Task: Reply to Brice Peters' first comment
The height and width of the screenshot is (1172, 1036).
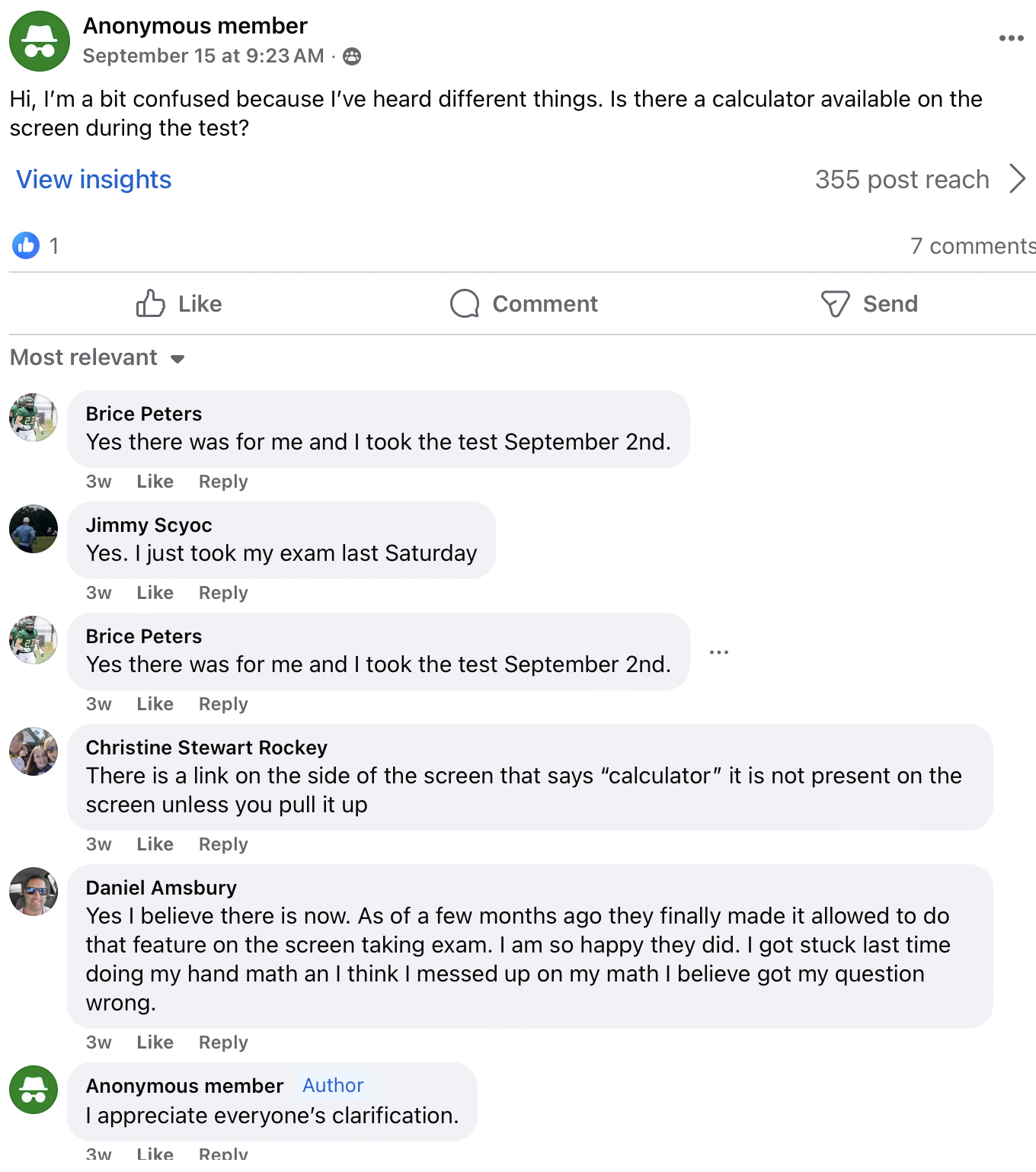Action: [223, 482]
